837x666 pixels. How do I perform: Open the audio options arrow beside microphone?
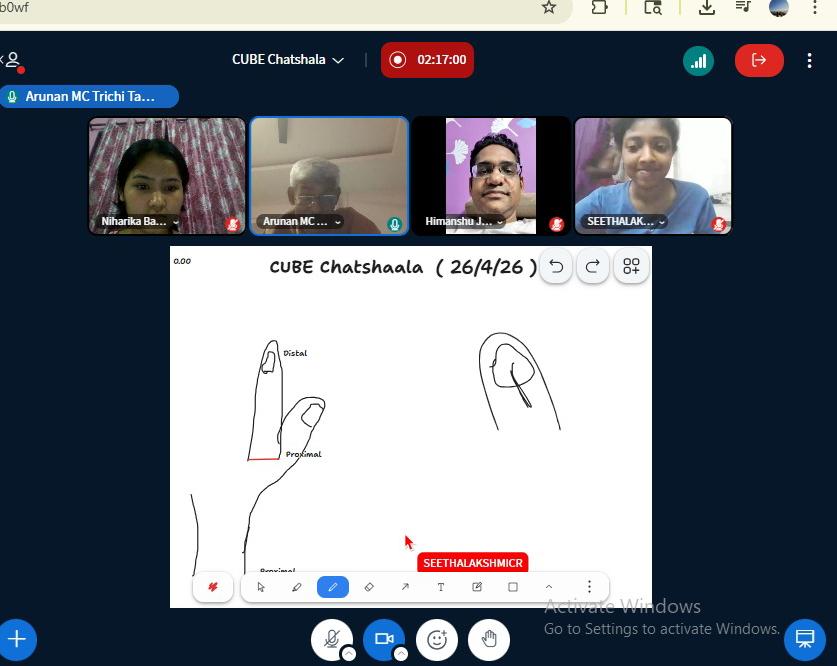(349, 654)
